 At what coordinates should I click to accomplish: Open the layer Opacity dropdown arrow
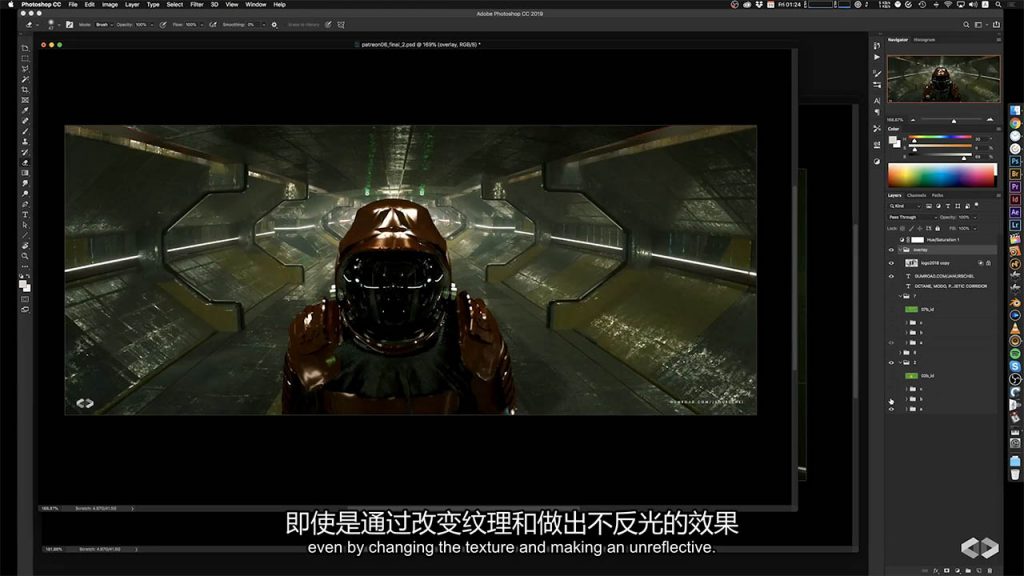(975, 217)
